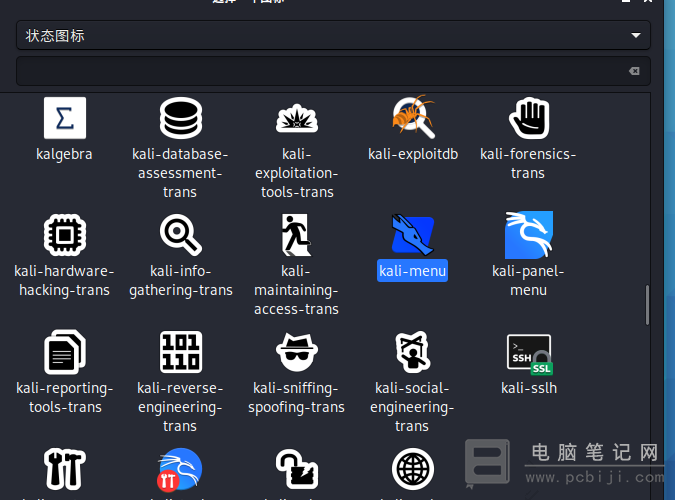Select the kali-sslh SSH SSL icon
The image size is (675, 500).
[530, 354]
